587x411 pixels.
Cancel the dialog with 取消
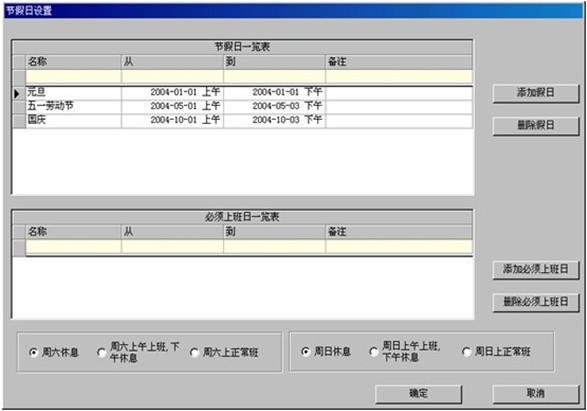click(536, 394)
